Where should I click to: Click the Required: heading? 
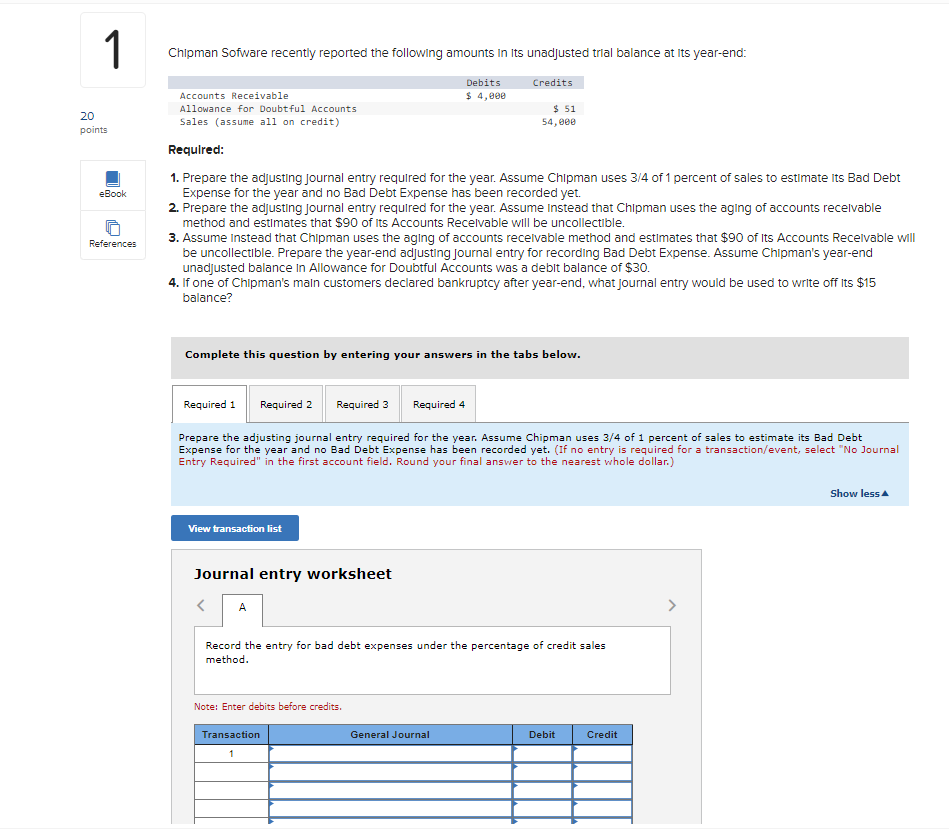tap(196, 150)
